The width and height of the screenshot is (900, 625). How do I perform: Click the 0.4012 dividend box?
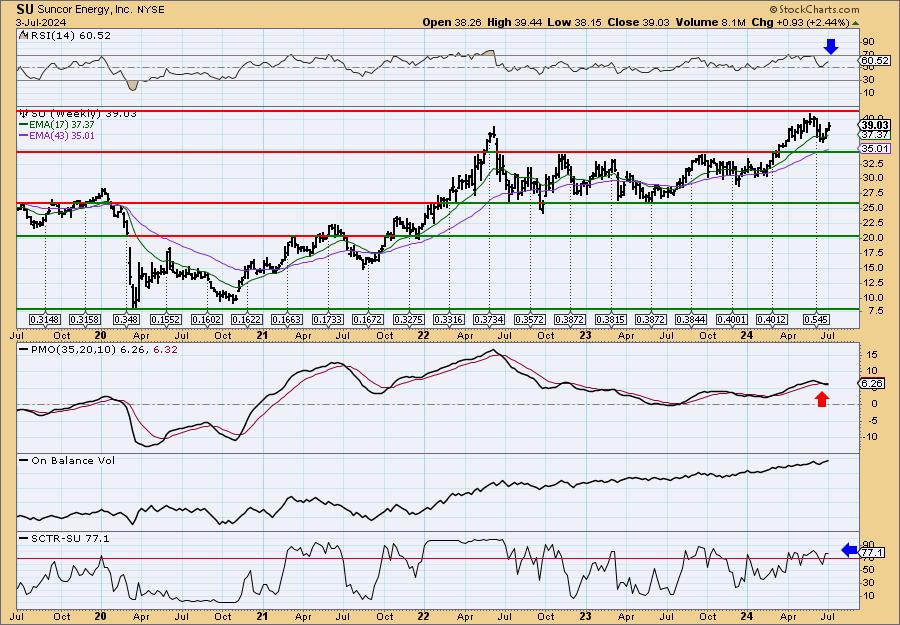point(772,319)
